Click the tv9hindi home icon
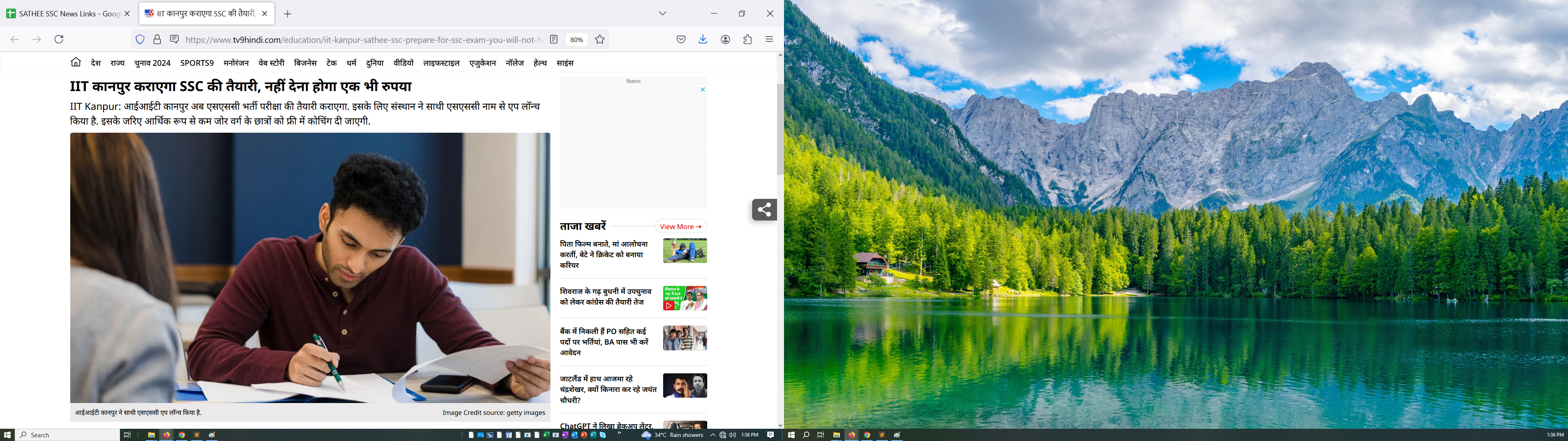The width and height of the screenshot is (1568, 441). pyautogui.click(x=76, y=62)
